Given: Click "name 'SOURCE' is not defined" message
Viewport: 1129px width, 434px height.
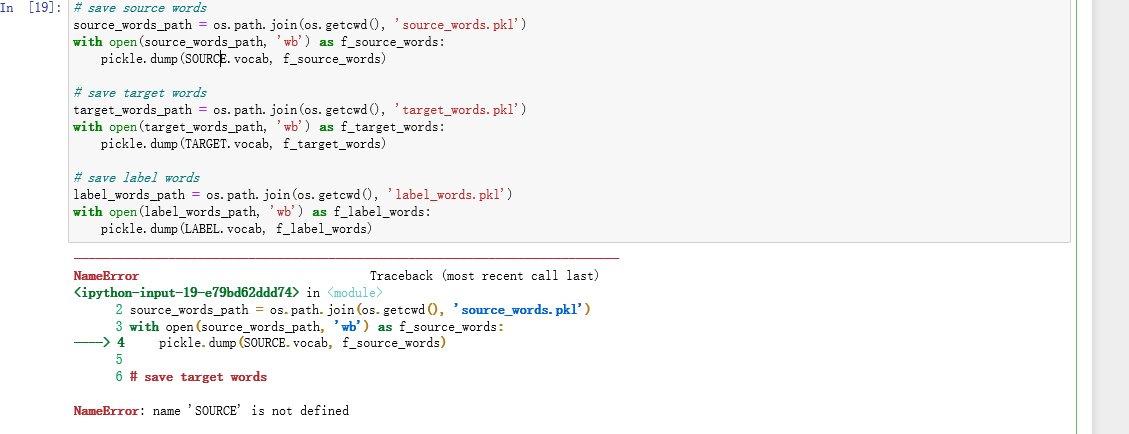Looking at the screenshot, I should 251,411.
